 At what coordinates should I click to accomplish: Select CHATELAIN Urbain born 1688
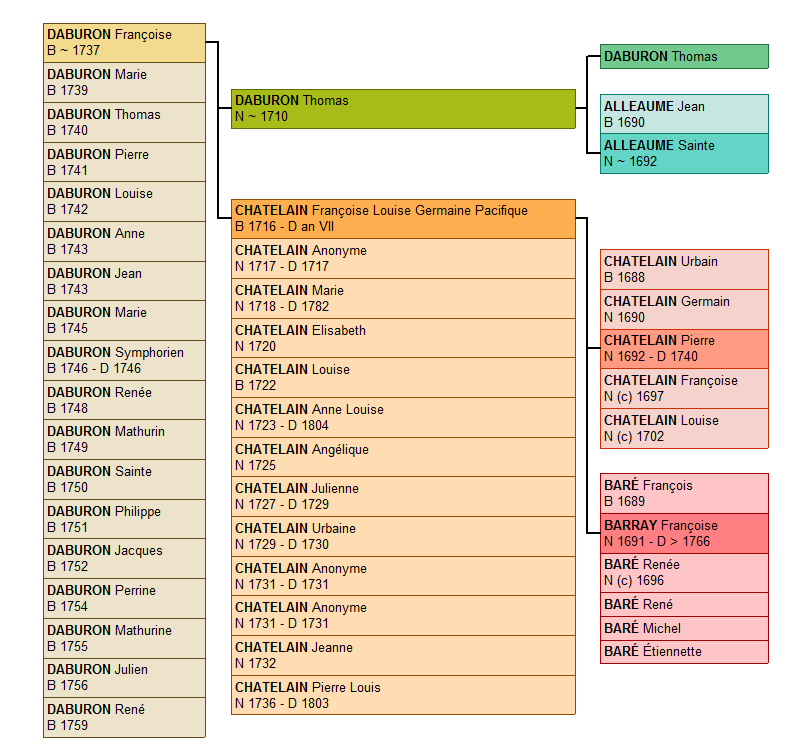[x=684, y=270]
